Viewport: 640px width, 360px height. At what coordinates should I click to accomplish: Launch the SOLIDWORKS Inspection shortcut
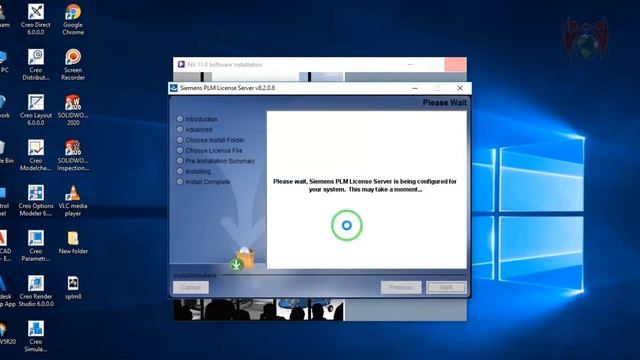[73, 155]
